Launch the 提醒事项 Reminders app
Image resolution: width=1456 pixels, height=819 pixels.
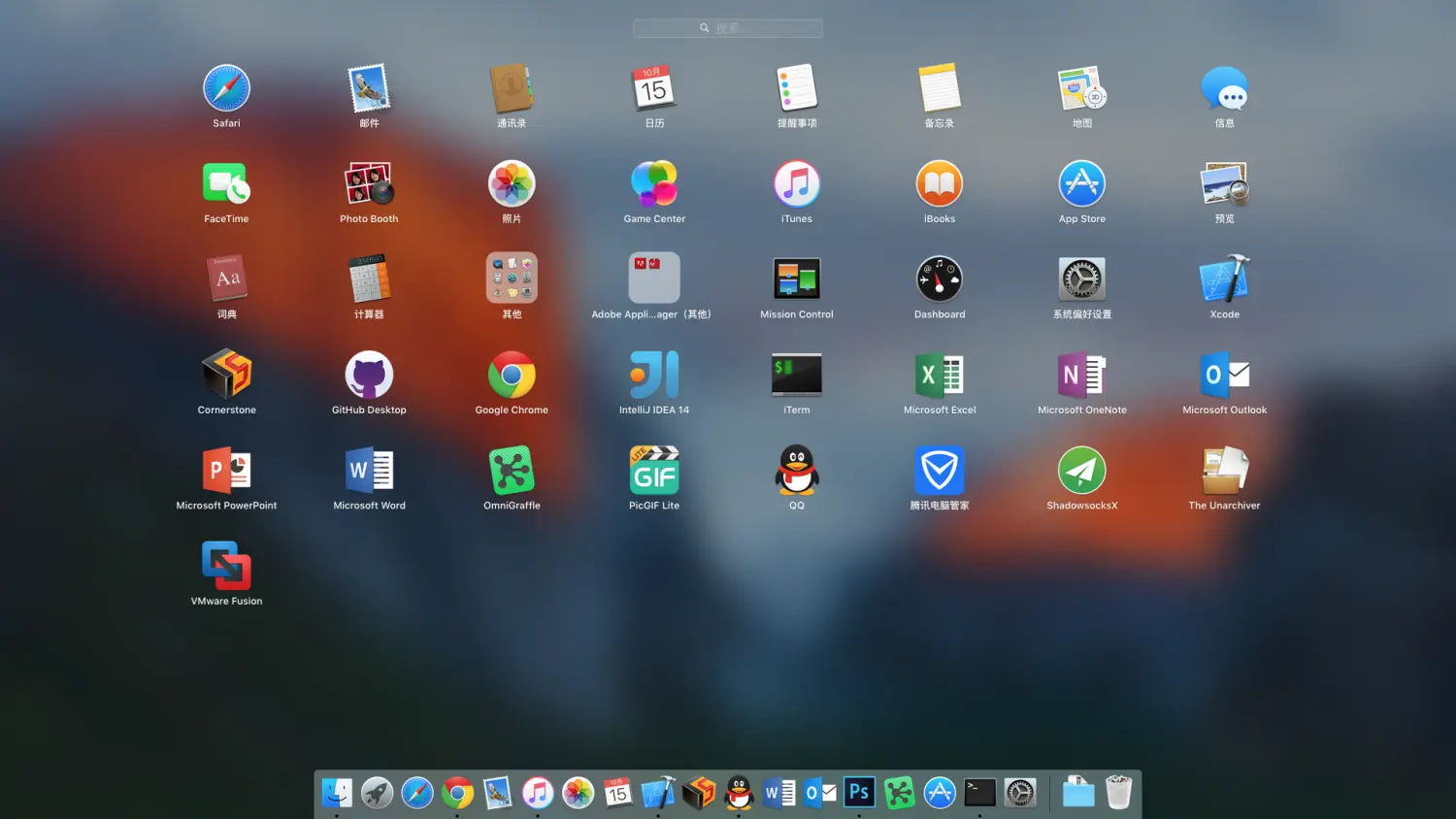[797, 88]
